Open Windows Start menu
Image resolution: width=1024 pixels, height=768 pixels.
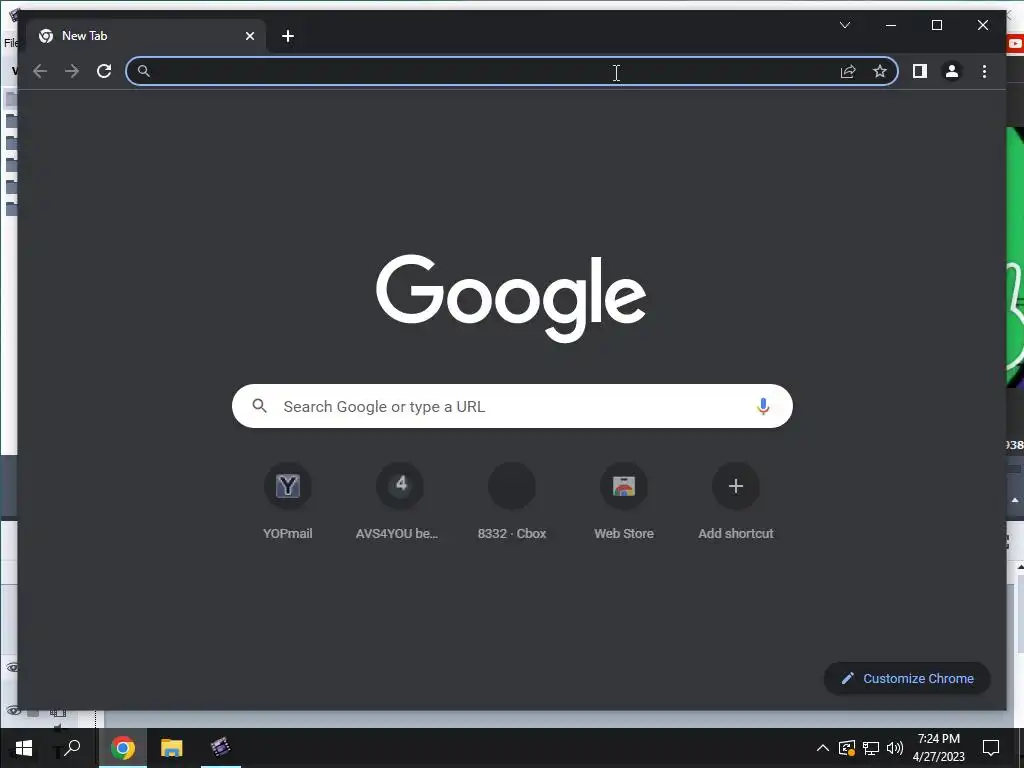(x=24, y=748)
